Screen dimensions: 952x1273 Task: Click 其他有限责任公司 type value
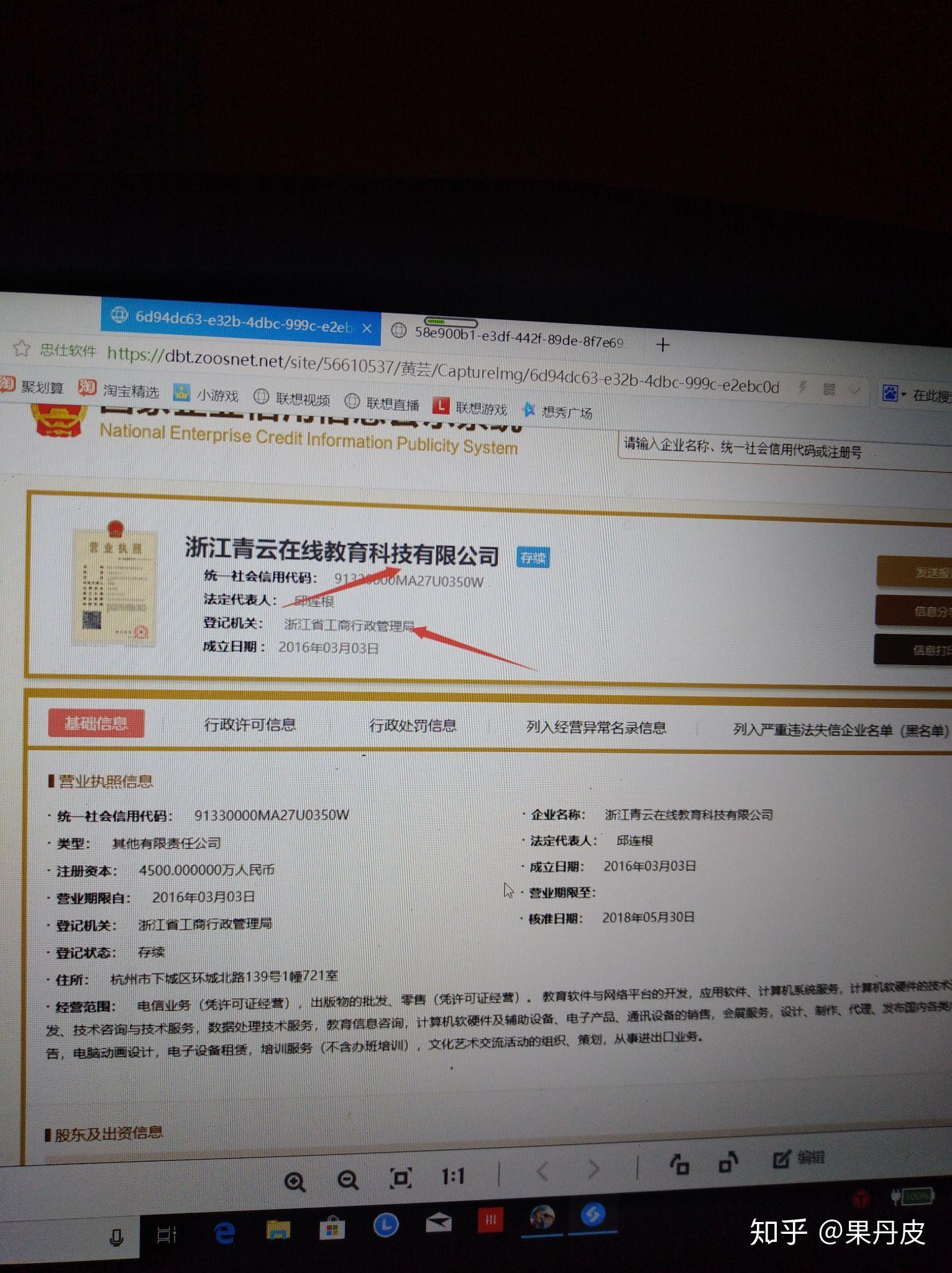point(166,843)
